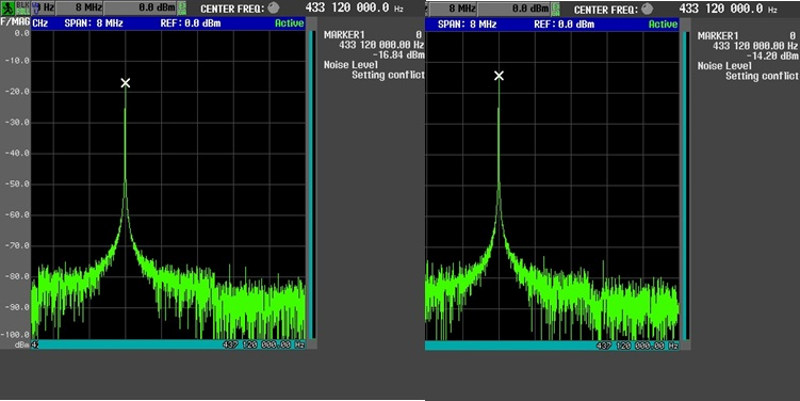Click stop frequency 437 120 000.00 Hz under -16.84 dBm plot
The width and height of the screenshot is (800, 401).
(x=263, y=345)
